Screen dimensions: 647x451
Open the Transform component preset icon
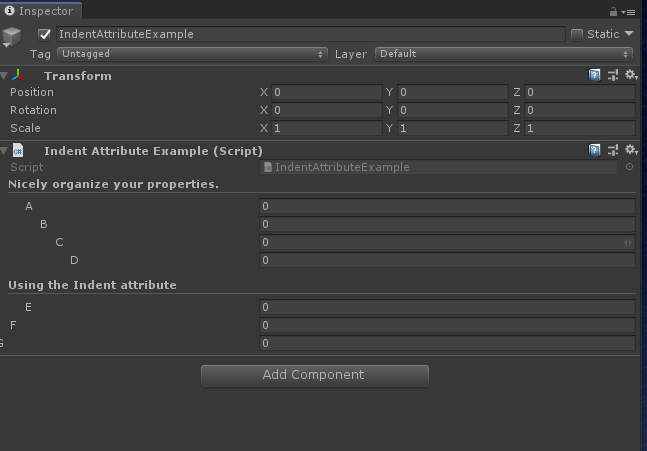point(613,75)
